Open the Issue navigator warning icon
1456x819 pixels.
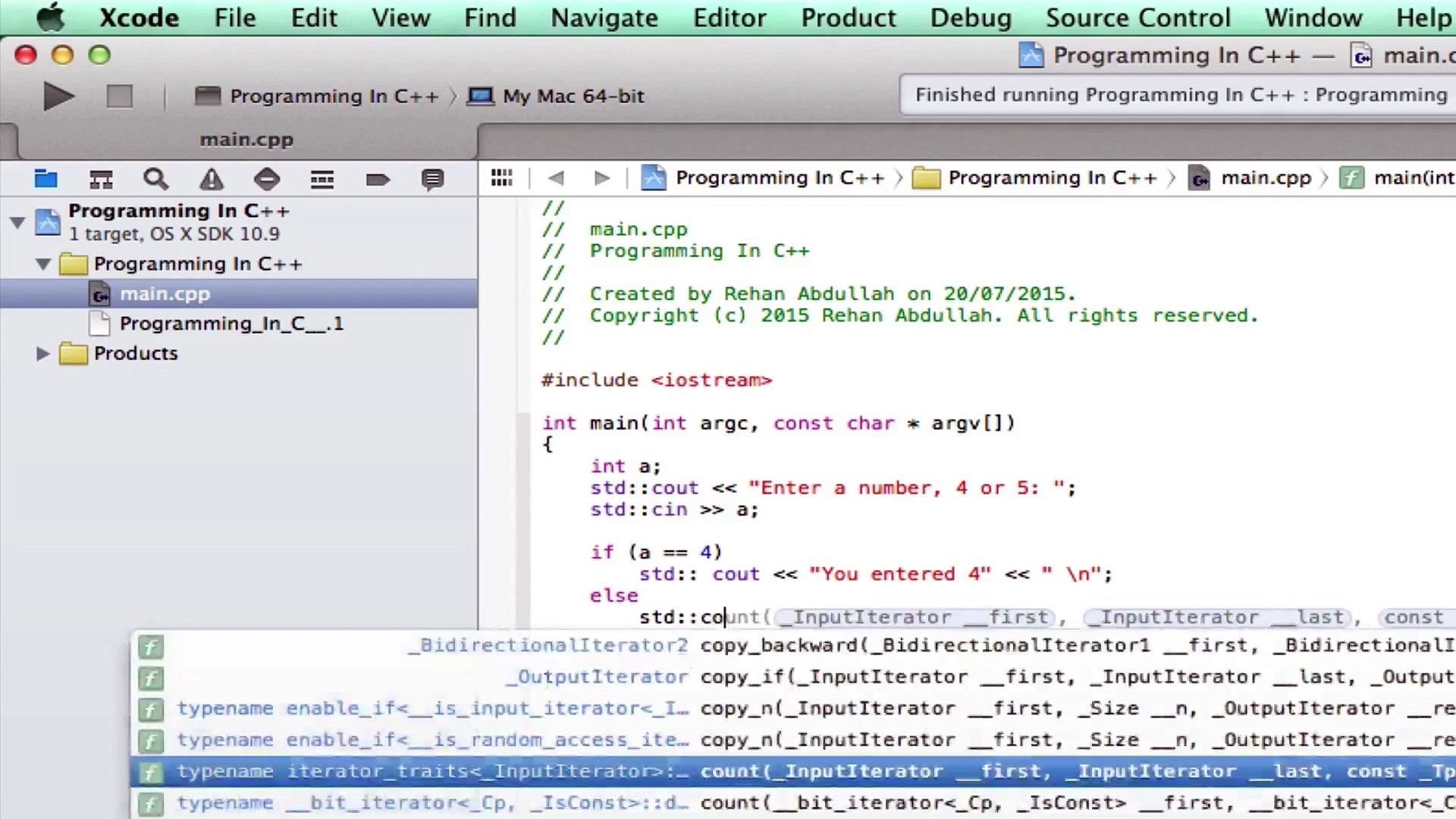point(211,179)
